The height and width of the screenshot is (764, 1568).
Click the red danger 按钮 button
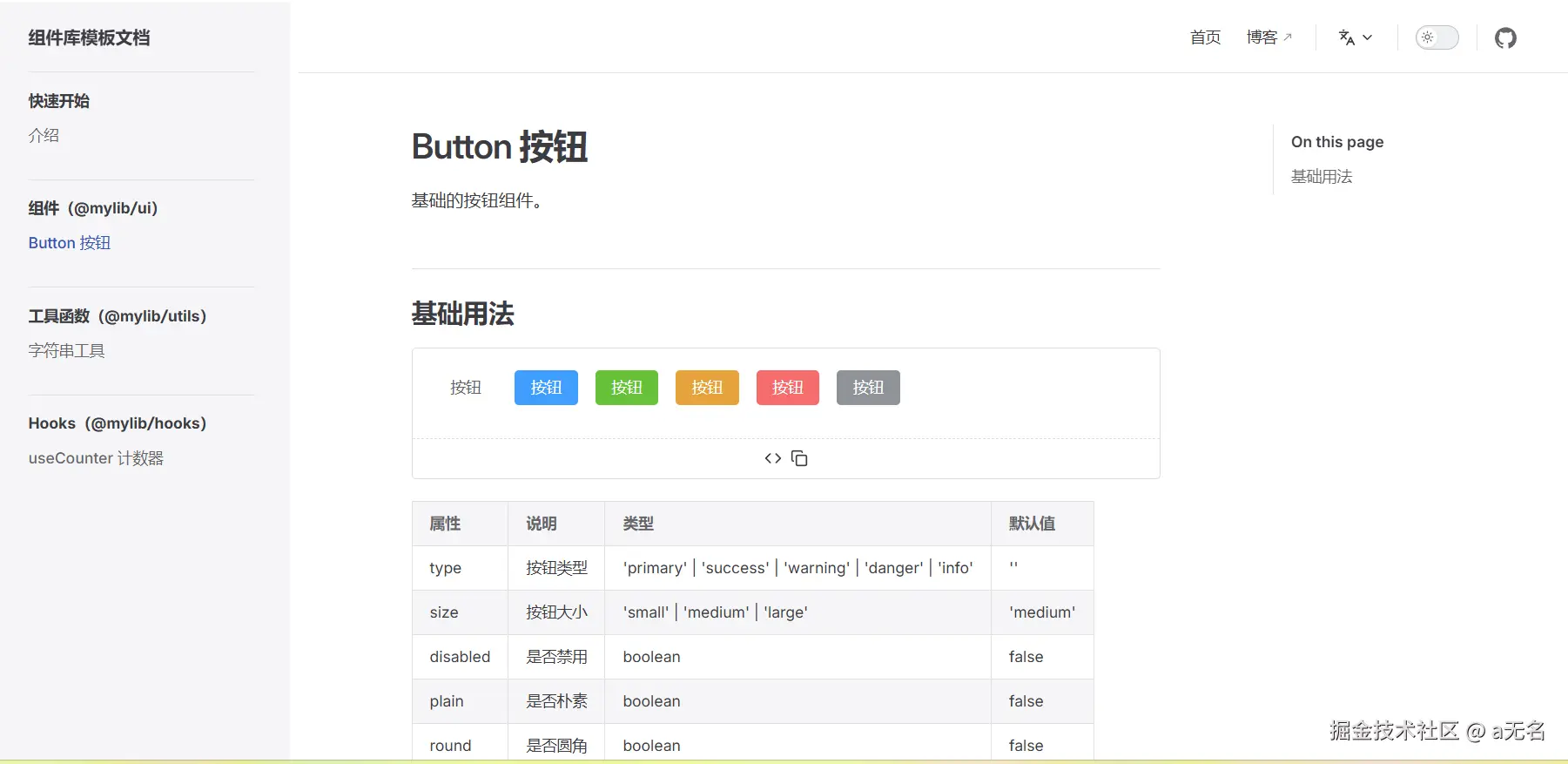[x=788, y=388]
